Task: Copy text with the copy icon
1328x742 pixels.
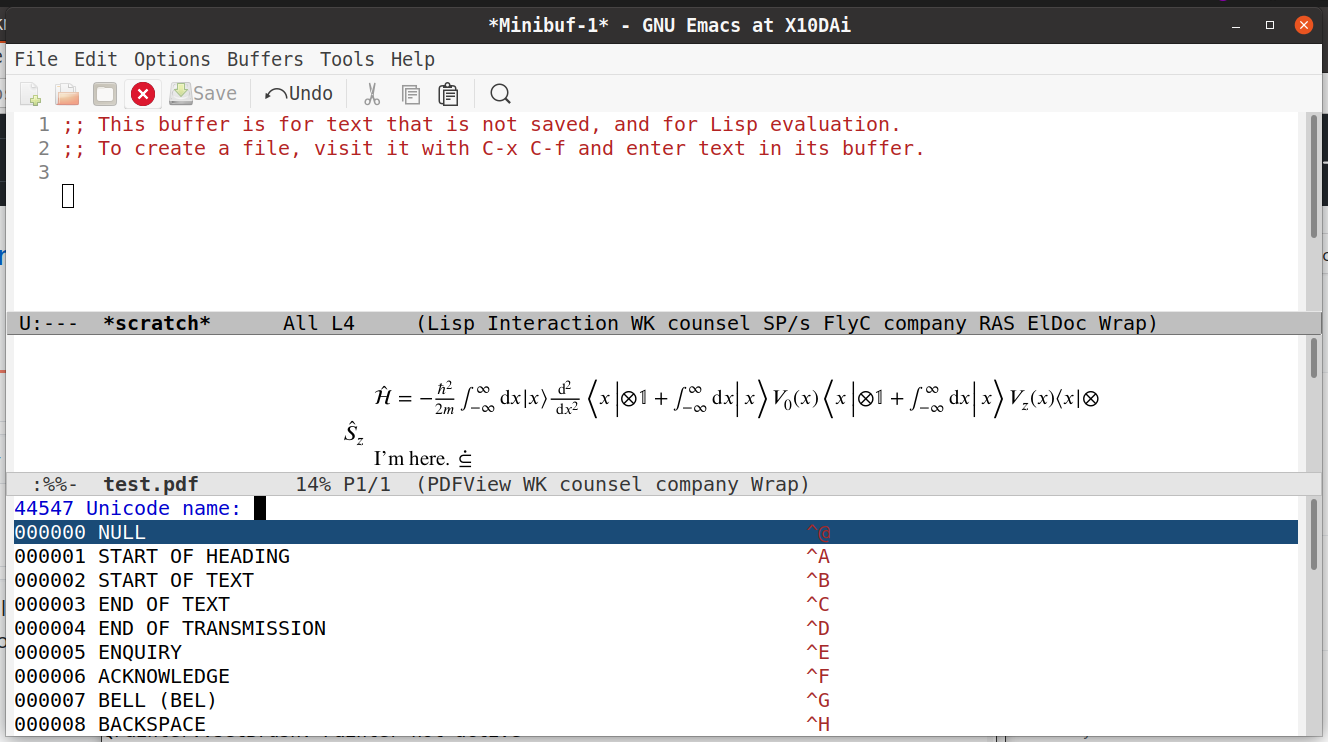Action: click(x=410, y=93)
